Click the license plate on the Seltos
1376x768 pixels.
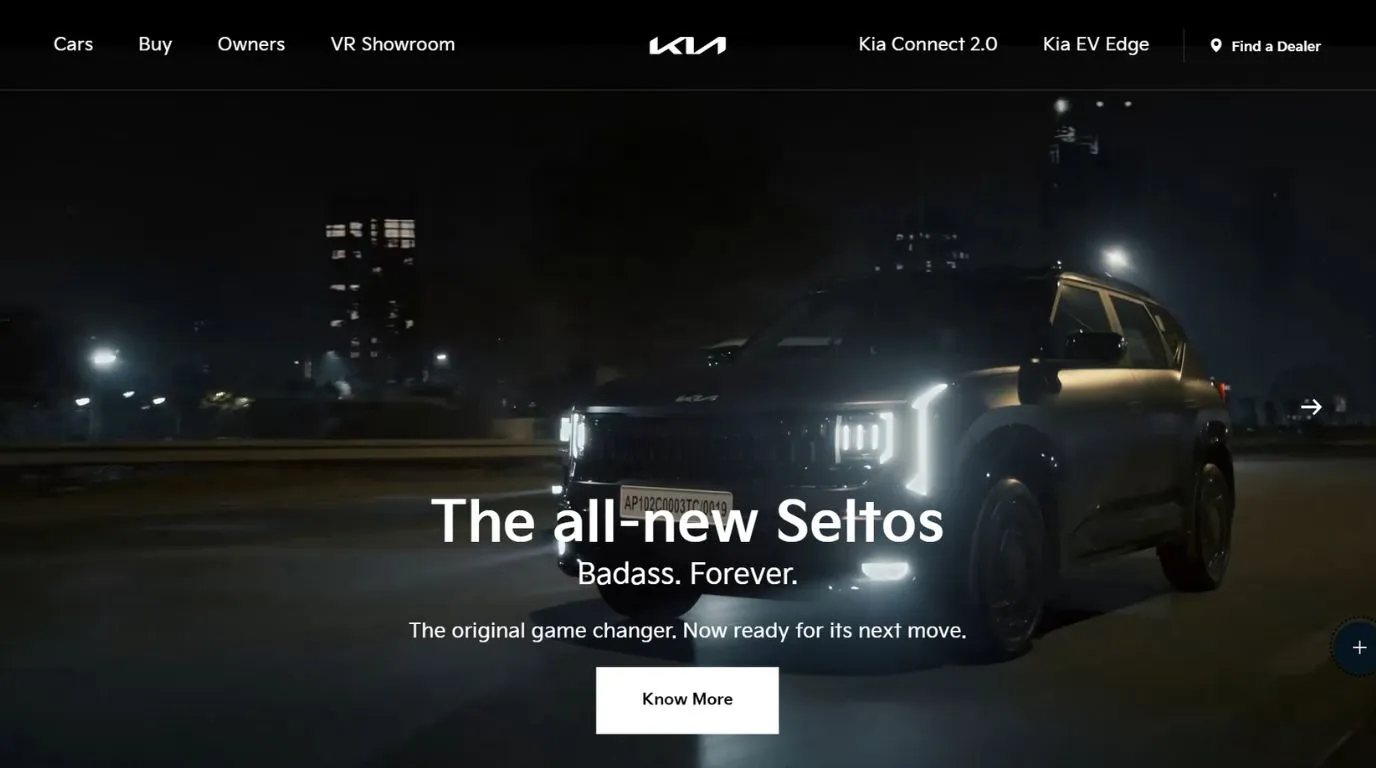pos(675,502)
